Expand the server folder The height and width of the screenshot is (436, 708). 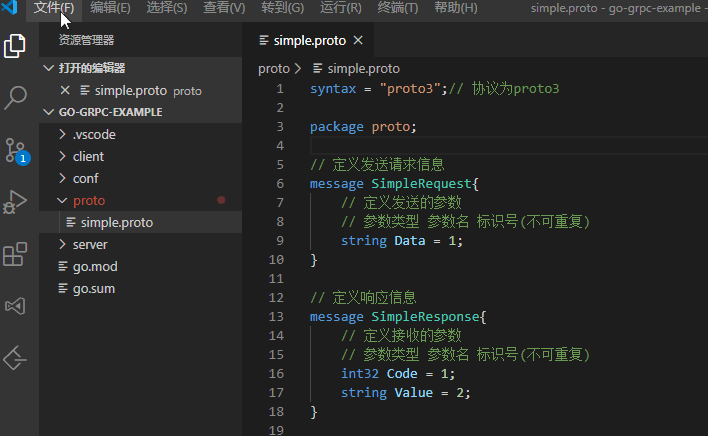coord(90,244)
